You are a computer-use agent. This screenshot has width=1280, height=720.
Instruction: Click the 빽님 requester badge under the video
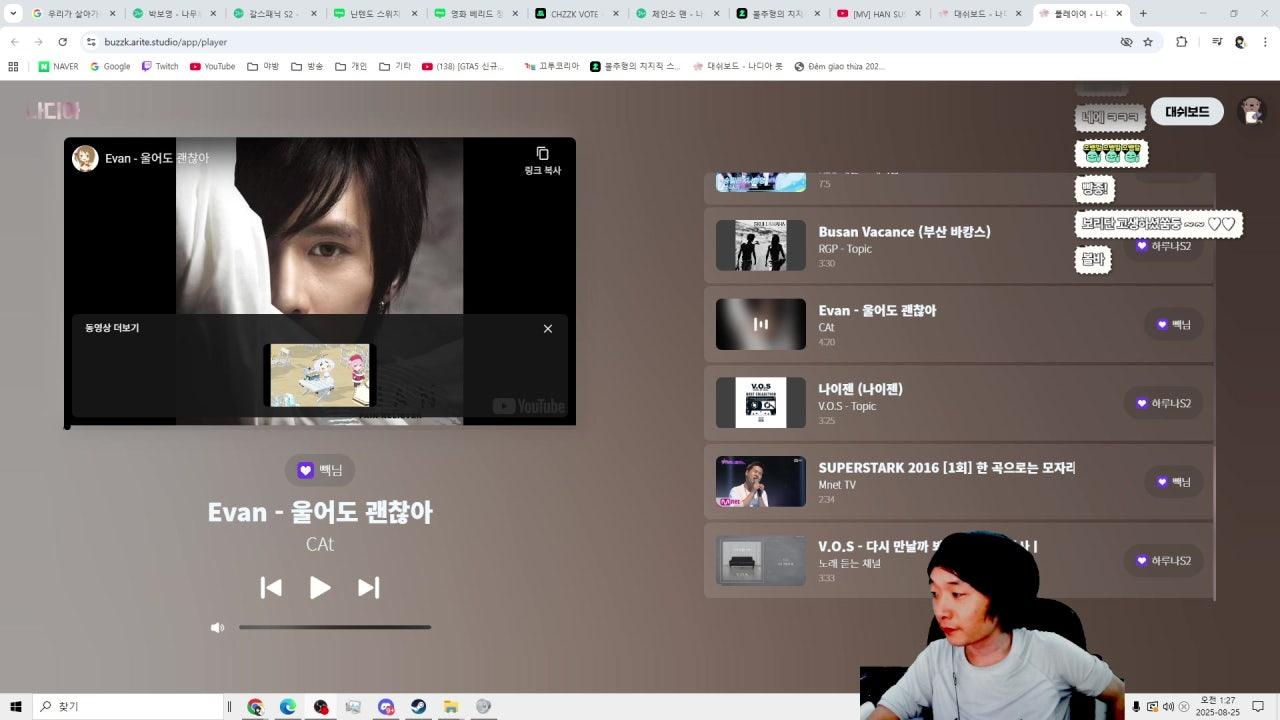coord(320,470)
